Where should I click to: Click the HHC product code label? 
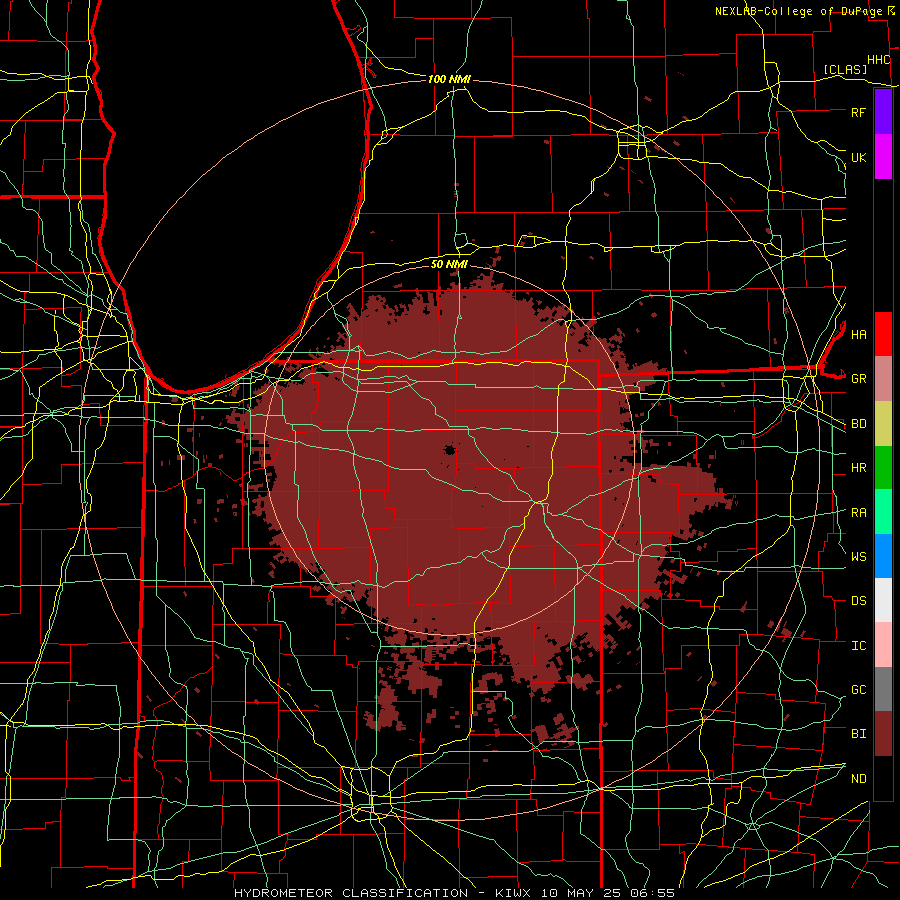(x=878, y=60)
